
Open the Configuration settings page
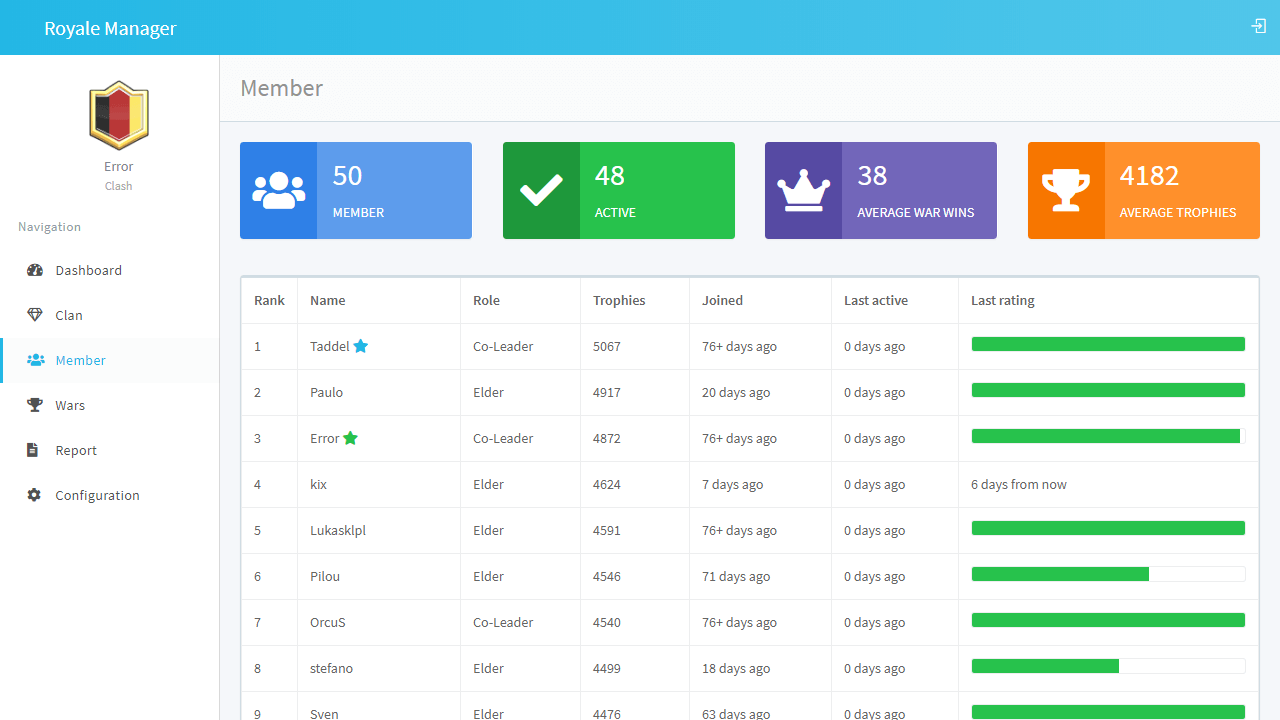[97, 495]
